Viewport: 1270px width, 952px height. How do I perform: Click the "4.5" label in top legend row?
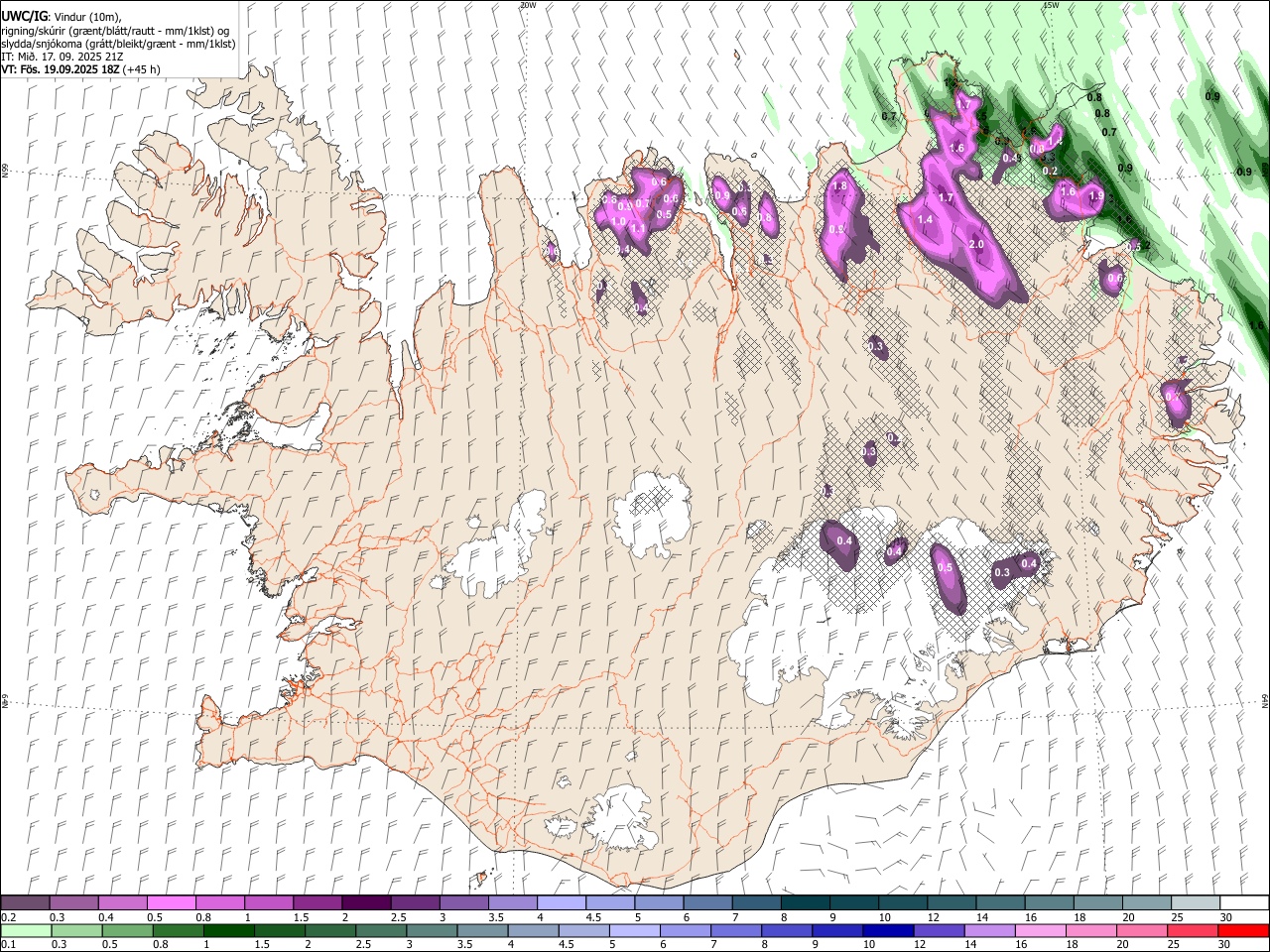tap(593, 917)
